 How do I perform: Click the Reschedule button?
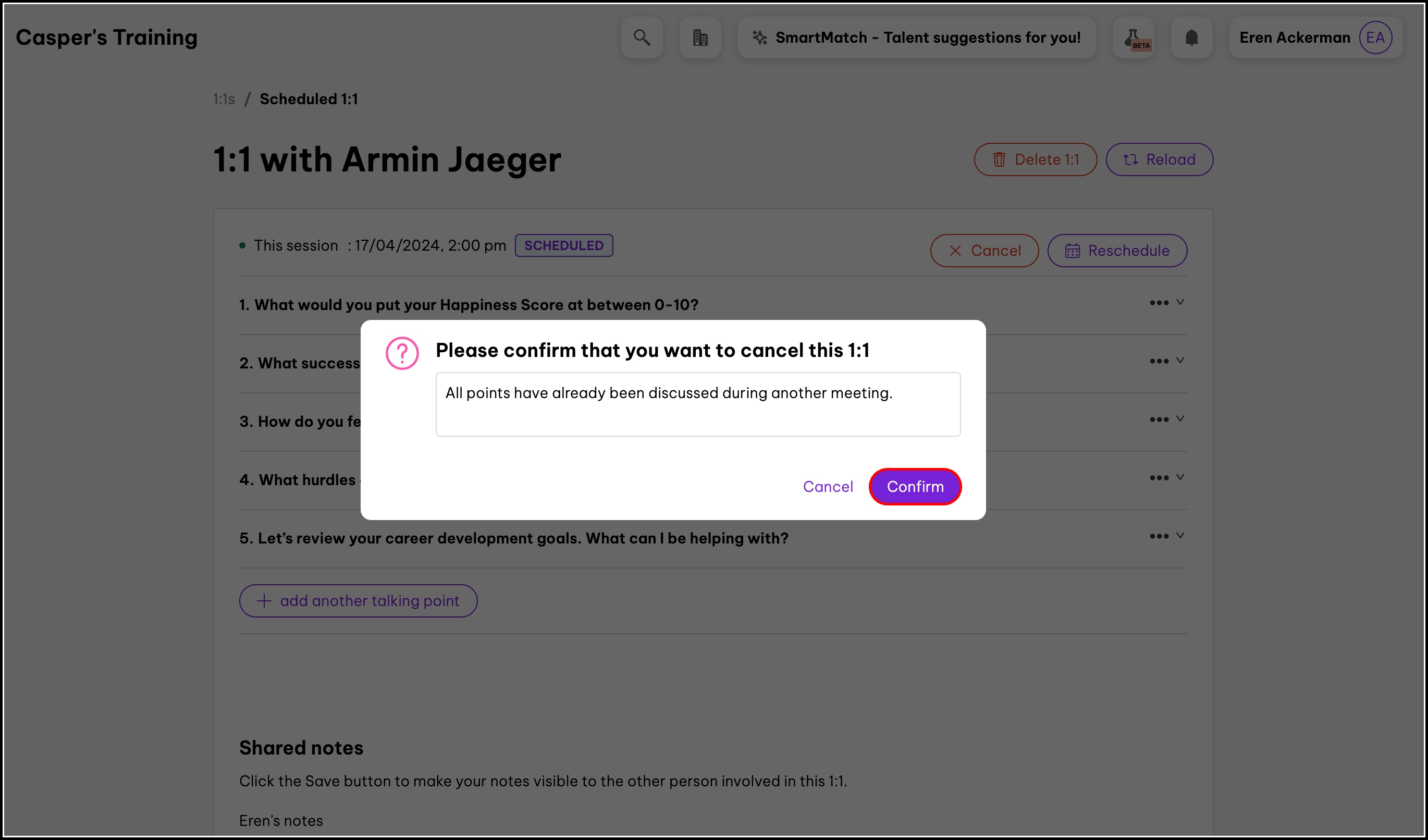coord(1116,251)
